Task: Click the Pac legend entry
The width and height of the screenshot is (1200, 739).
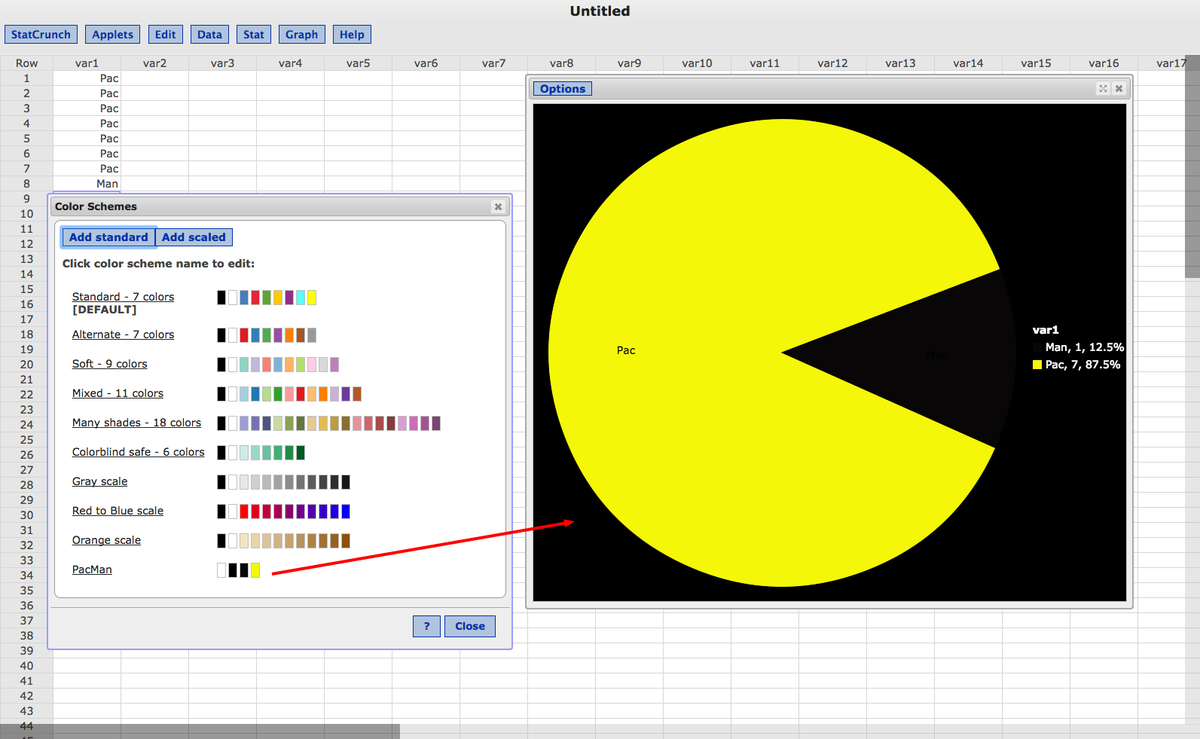Action: 1076,365
